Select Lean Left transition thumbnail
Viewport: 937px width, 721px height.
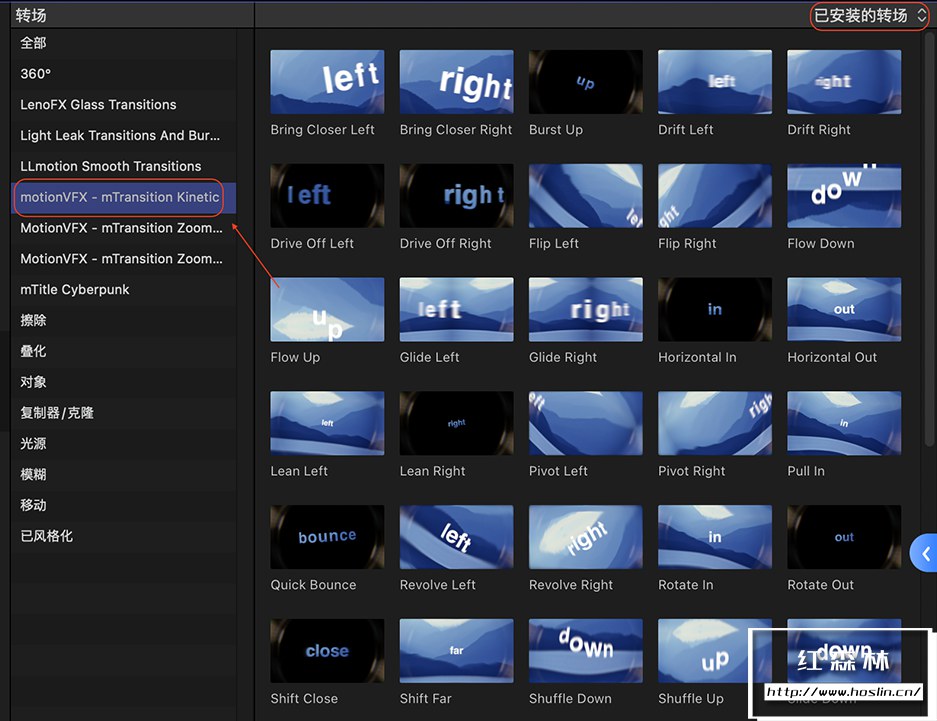coord(327,423)
